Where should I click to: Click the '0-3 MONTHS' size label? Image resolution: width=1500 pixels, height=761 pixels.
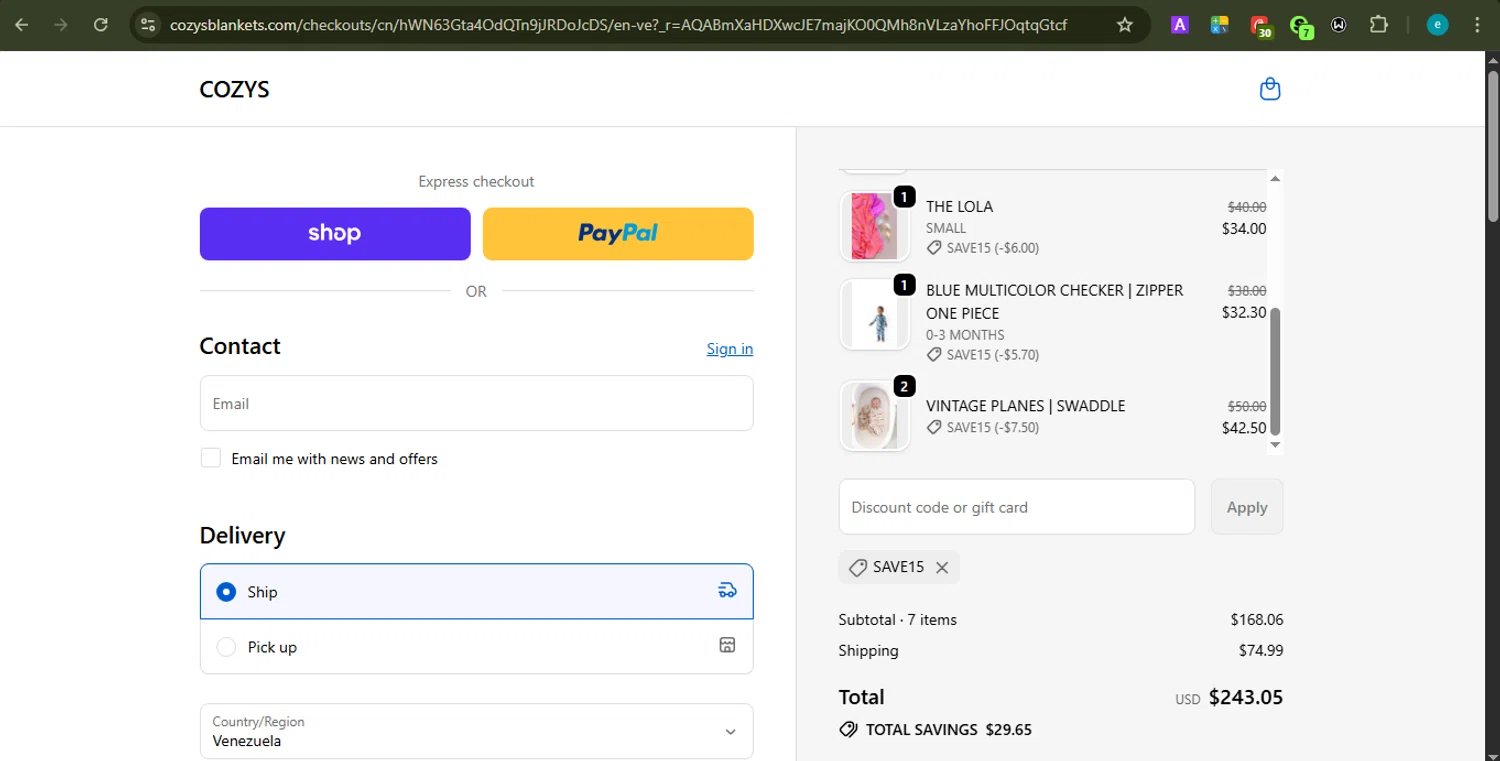point(965,335)
